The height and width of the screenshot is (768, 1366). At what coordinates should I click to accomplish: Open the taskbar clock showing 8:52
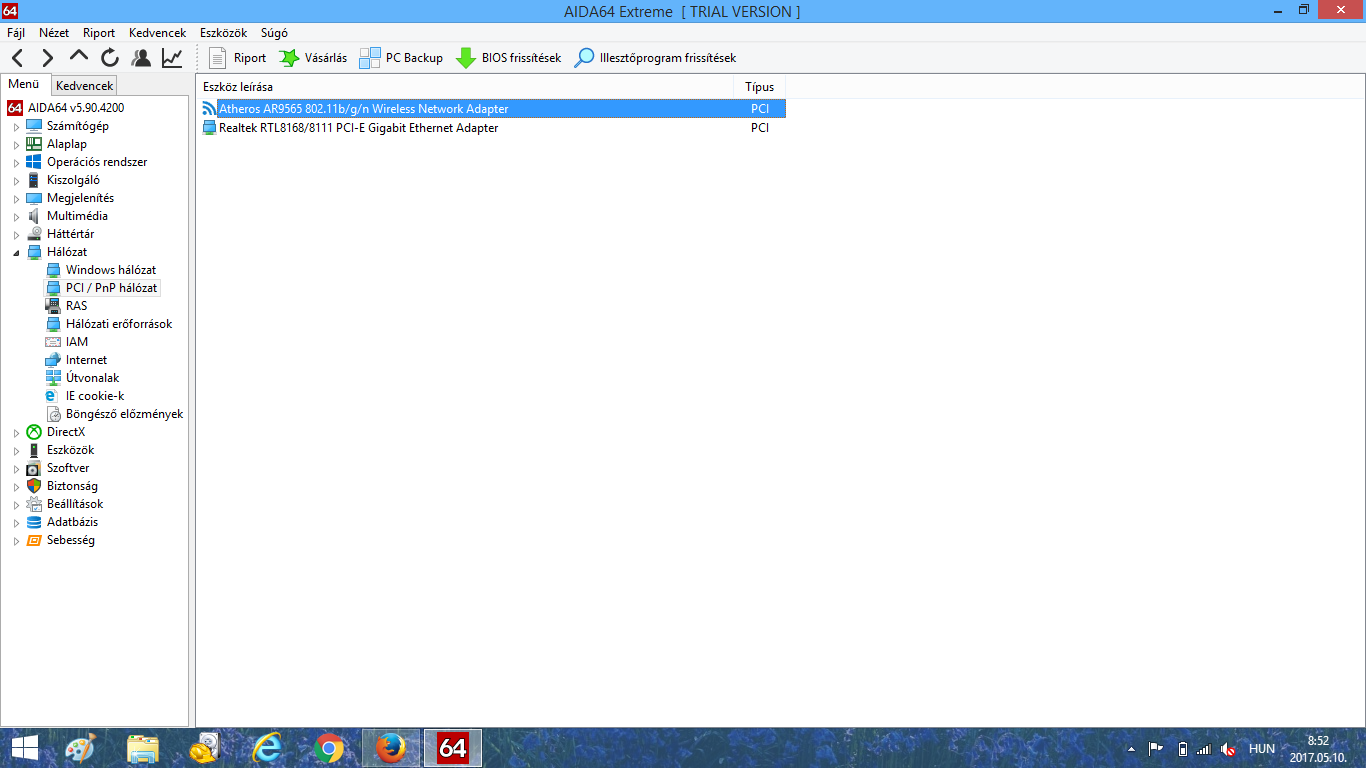tap(1319, 749)
